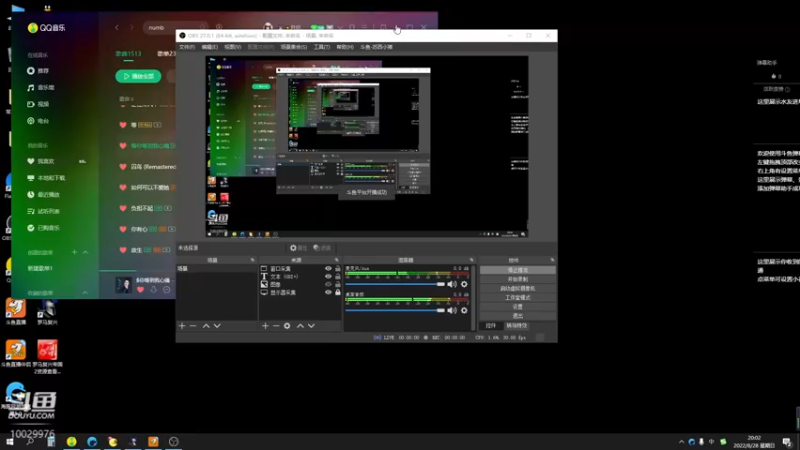Hide the 文本 (GDI+) source via eye icon
Screen dimensions: 800x450
(x=328, y=277)
